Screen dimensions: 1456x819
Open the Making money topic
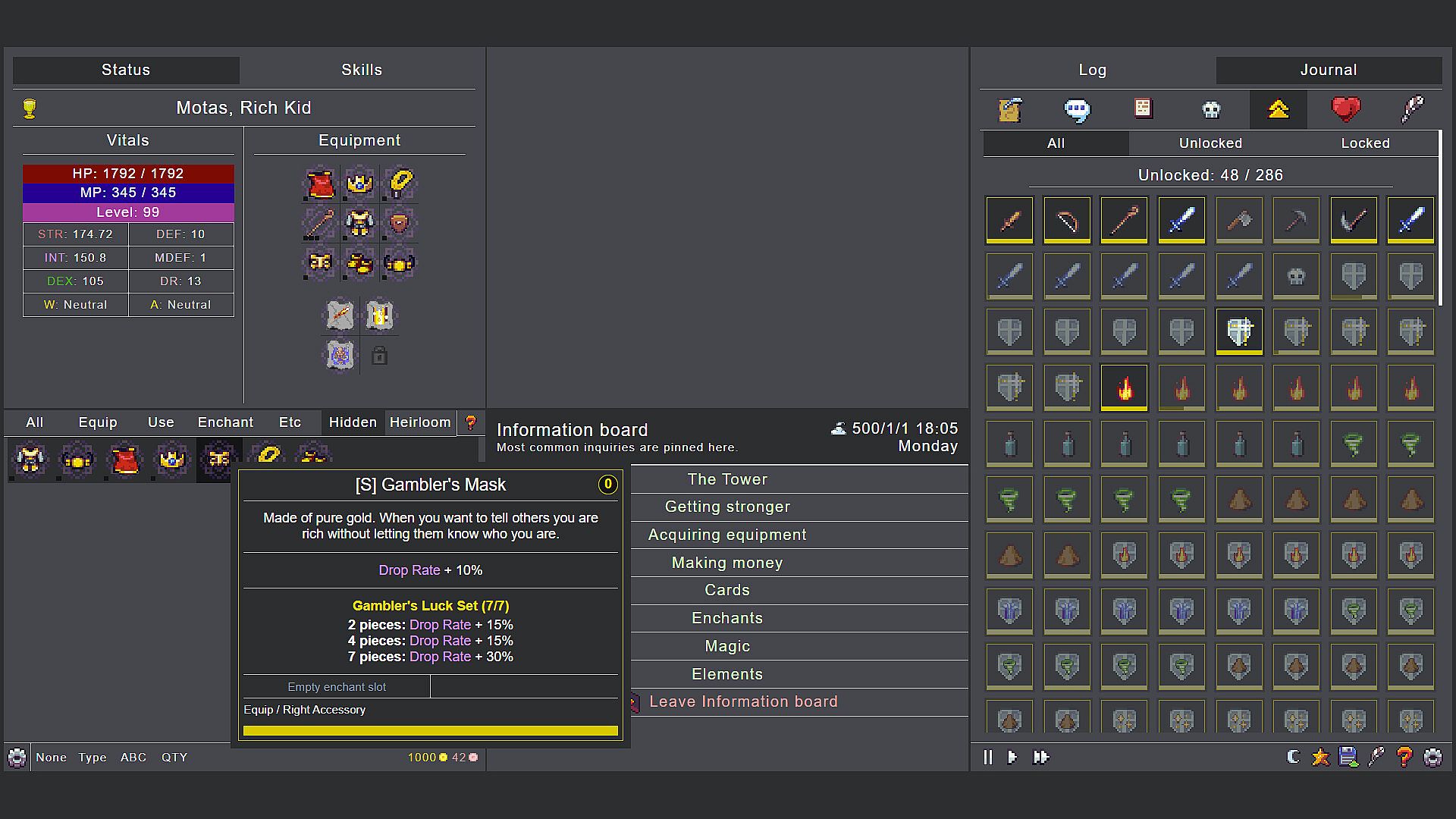pyautogui.click(x=726, y=563)
